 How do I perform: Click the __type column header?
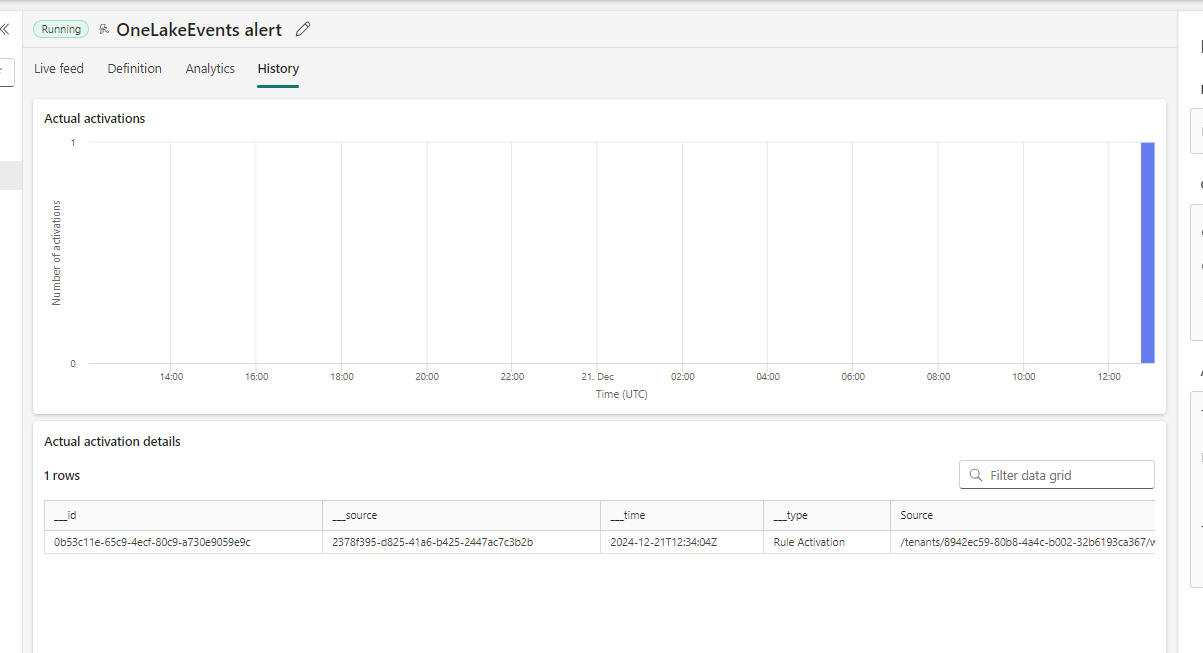826,515
